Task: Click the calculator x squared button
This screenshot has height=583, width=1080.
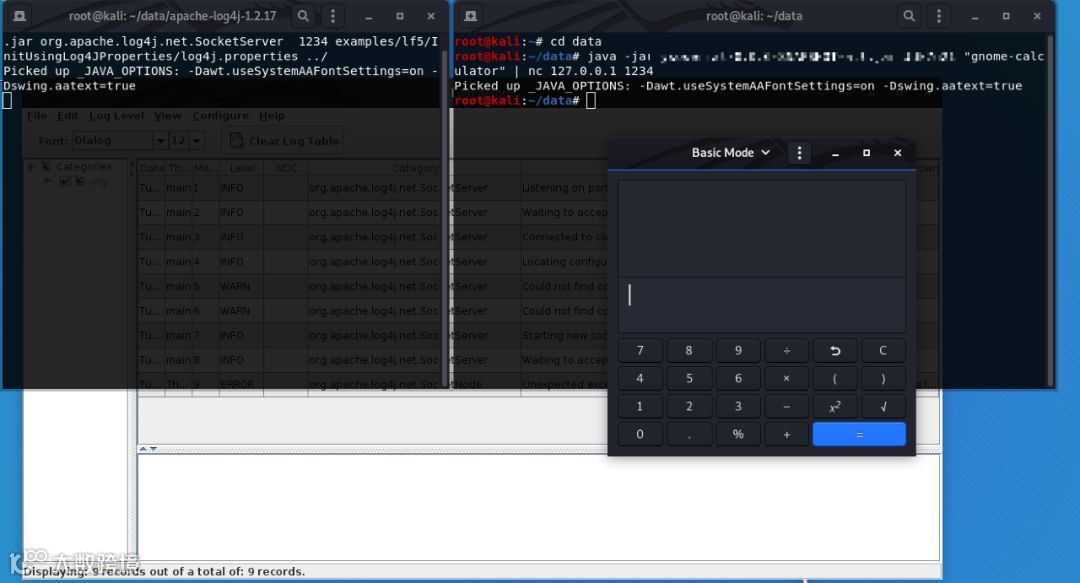Action: tap(835, 407)
